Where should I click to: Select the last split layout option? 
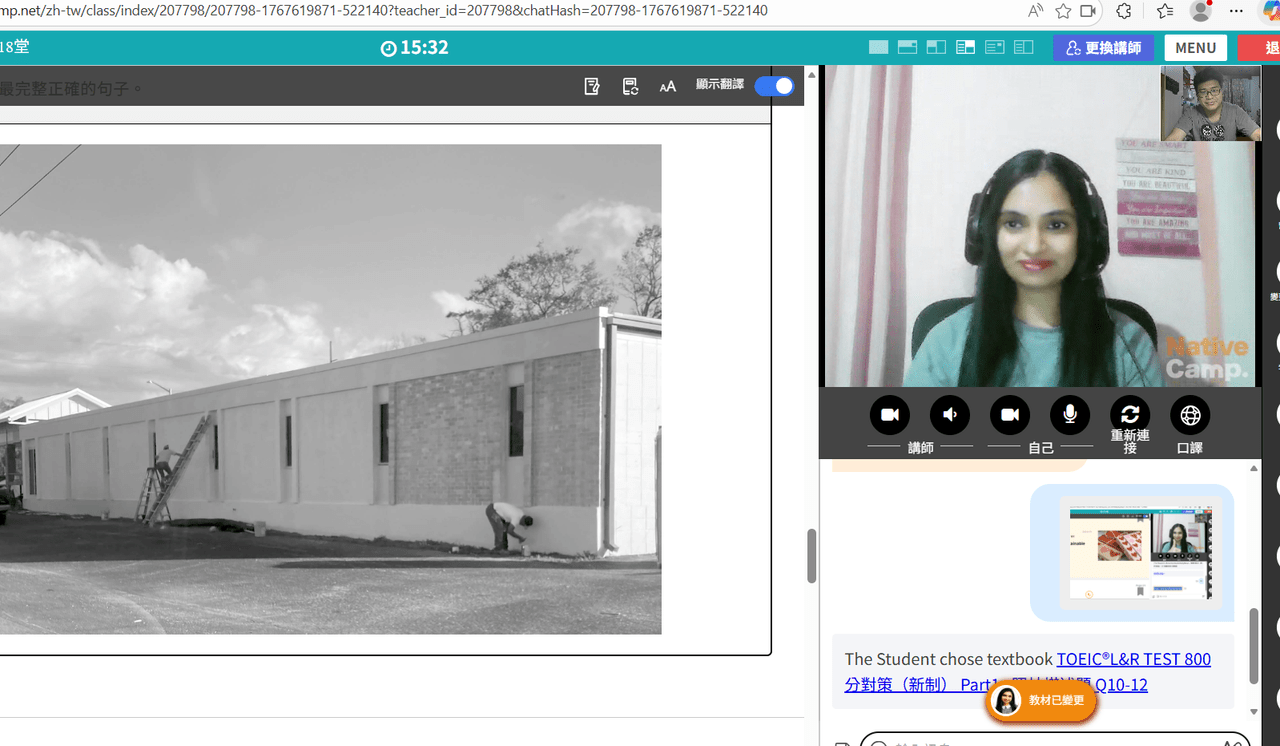[x=1023, y=47]
